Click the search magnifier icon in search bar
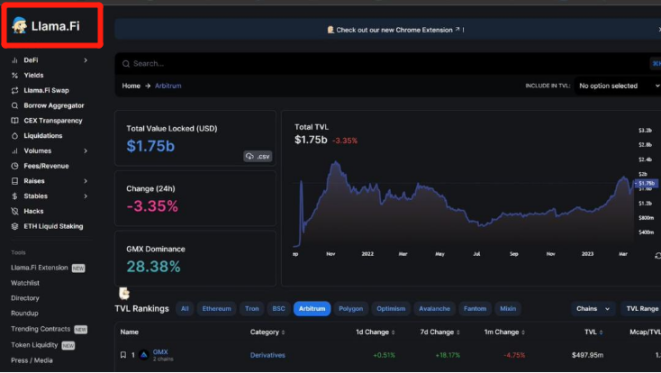 point(126,64)
